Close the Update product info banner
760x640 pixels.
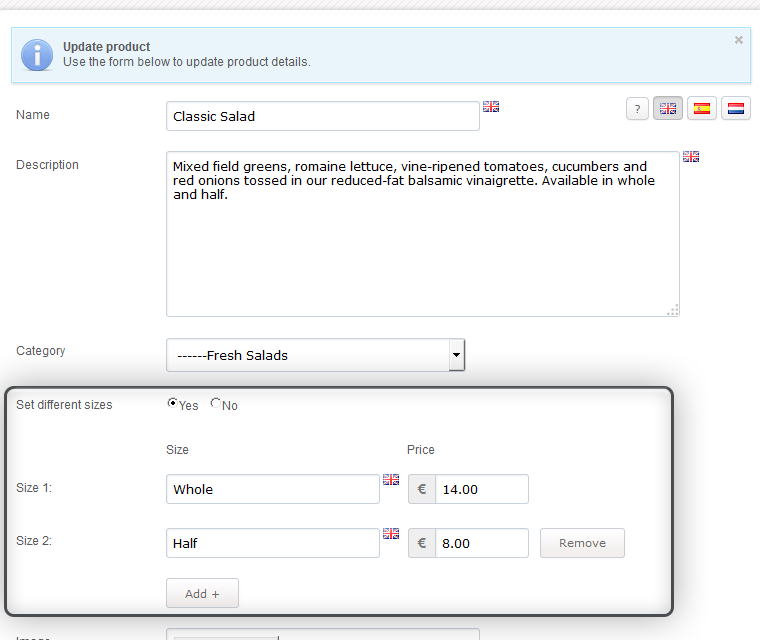[x=739, y=40]
